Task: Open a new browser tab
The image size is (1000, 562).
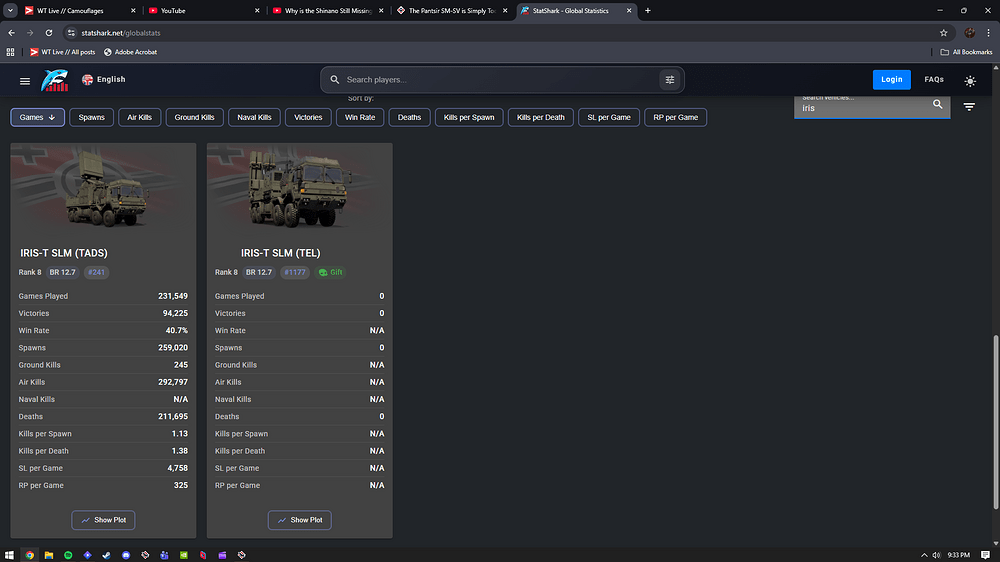Action: tap(648, 11)
